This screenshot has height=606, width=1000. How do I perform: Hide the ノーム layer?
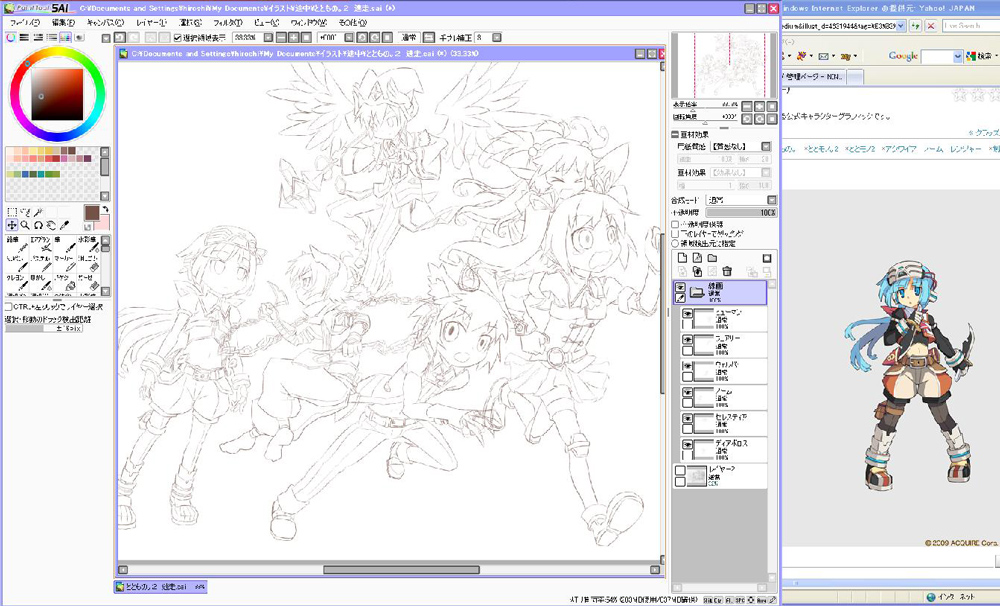[x=688, y=392]
